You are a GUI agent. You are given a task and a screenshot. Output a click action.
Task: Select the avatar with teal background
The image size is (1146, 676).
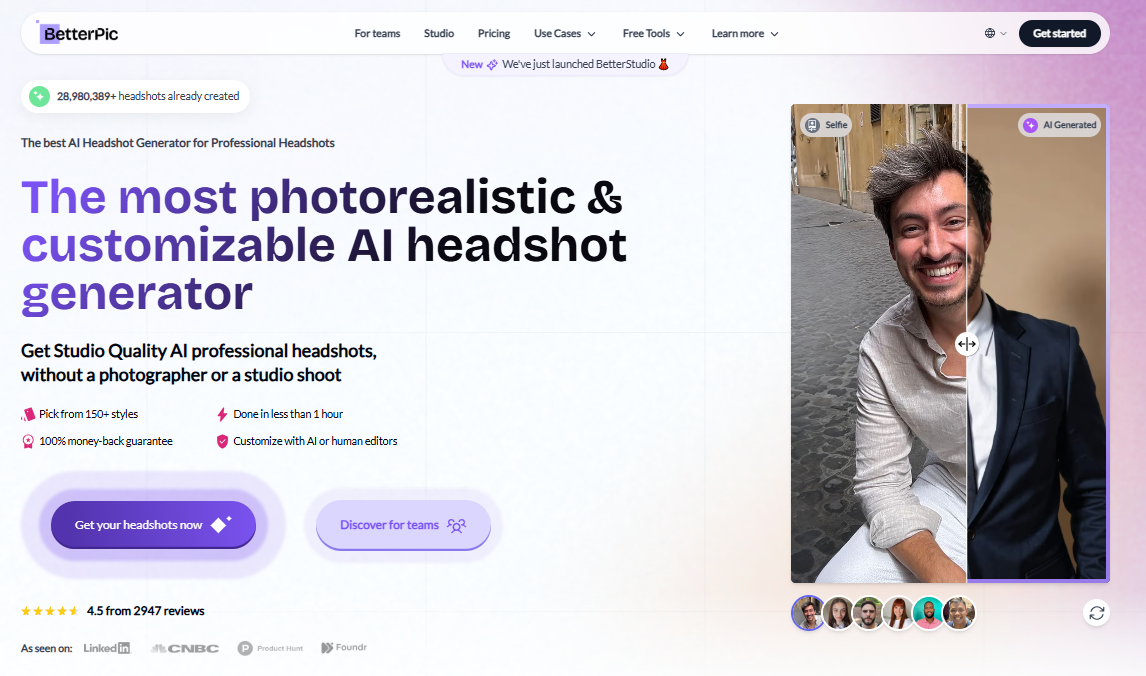point(928,613)
